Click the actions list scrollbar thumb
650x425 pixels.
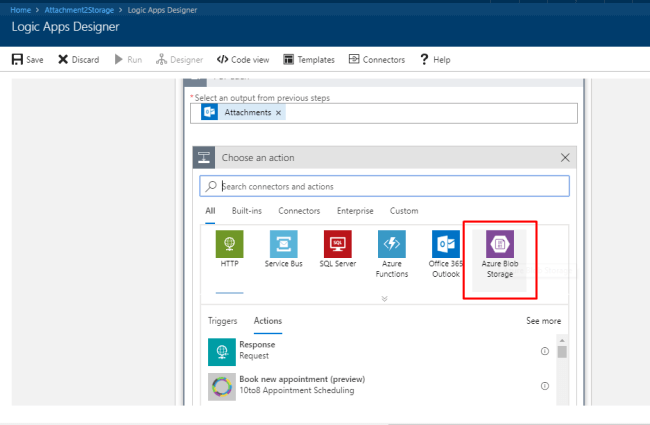click(562, 352)
